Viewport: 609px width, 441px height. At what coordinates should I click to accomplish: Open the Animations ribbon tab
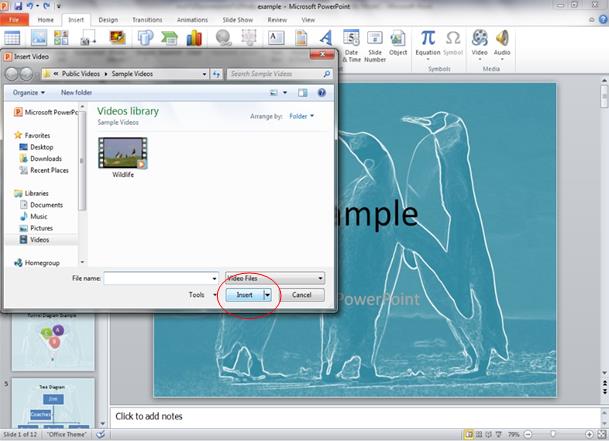click(192, 19)
